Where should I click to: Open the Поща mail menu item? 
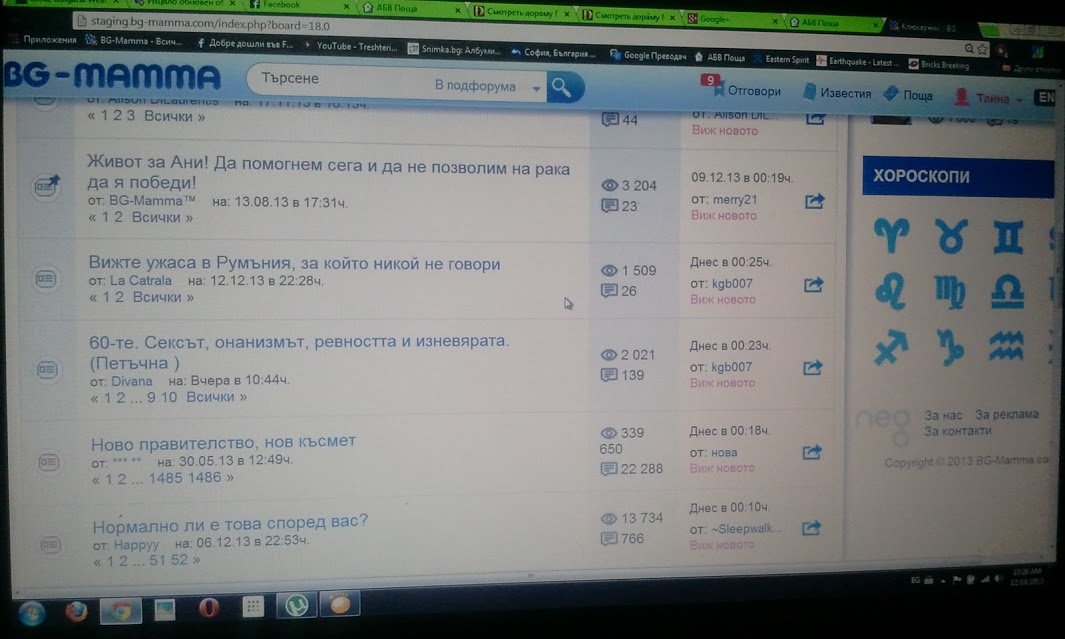[909, 95]
